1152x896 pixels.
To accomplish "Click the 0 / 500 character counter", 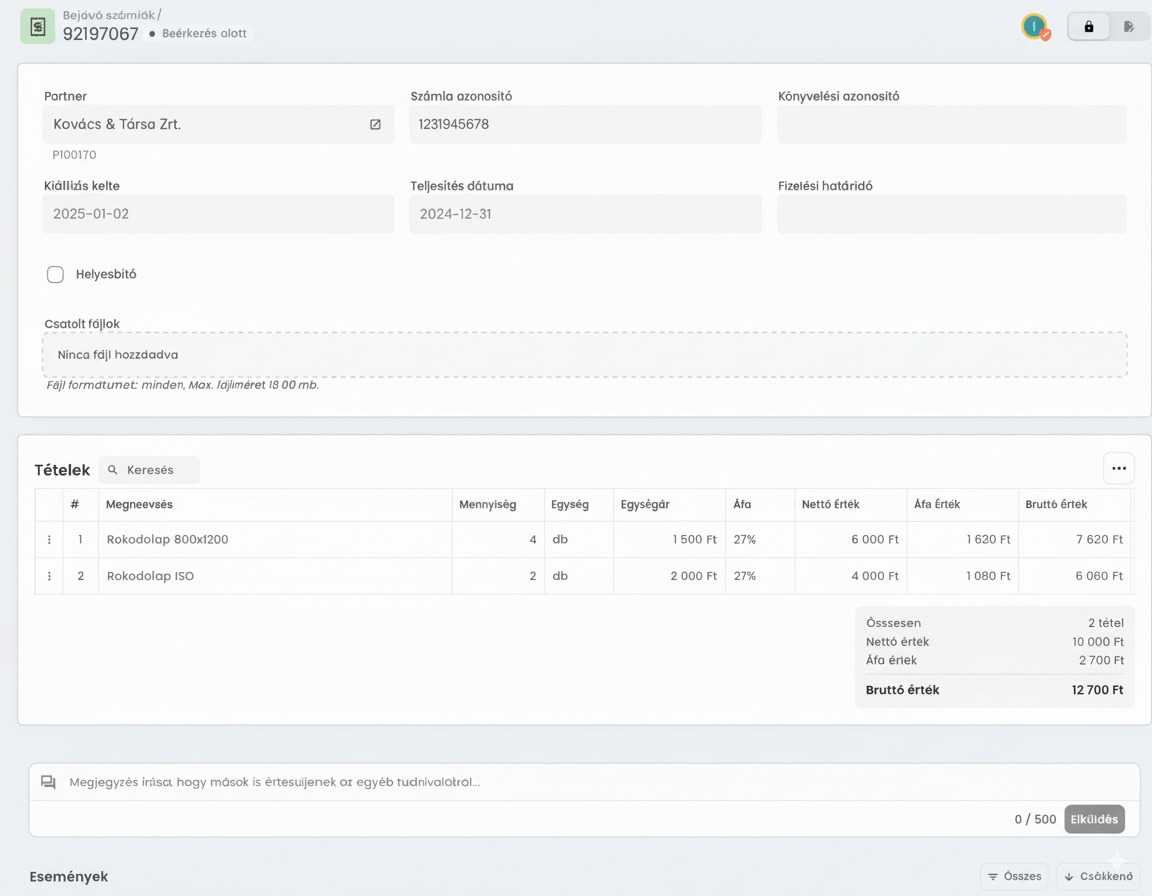I will (1035, 819).
